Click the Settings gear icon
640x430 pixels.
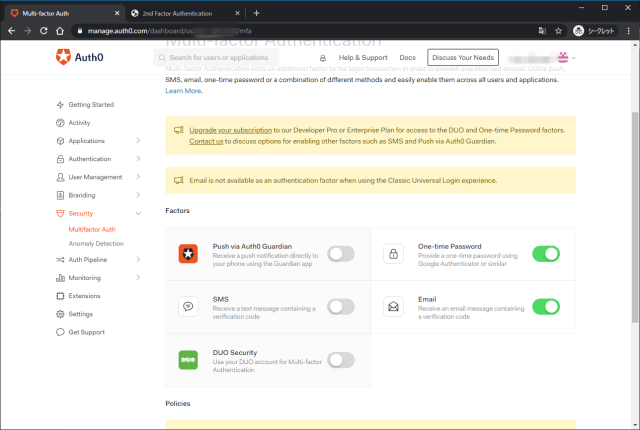60,314
